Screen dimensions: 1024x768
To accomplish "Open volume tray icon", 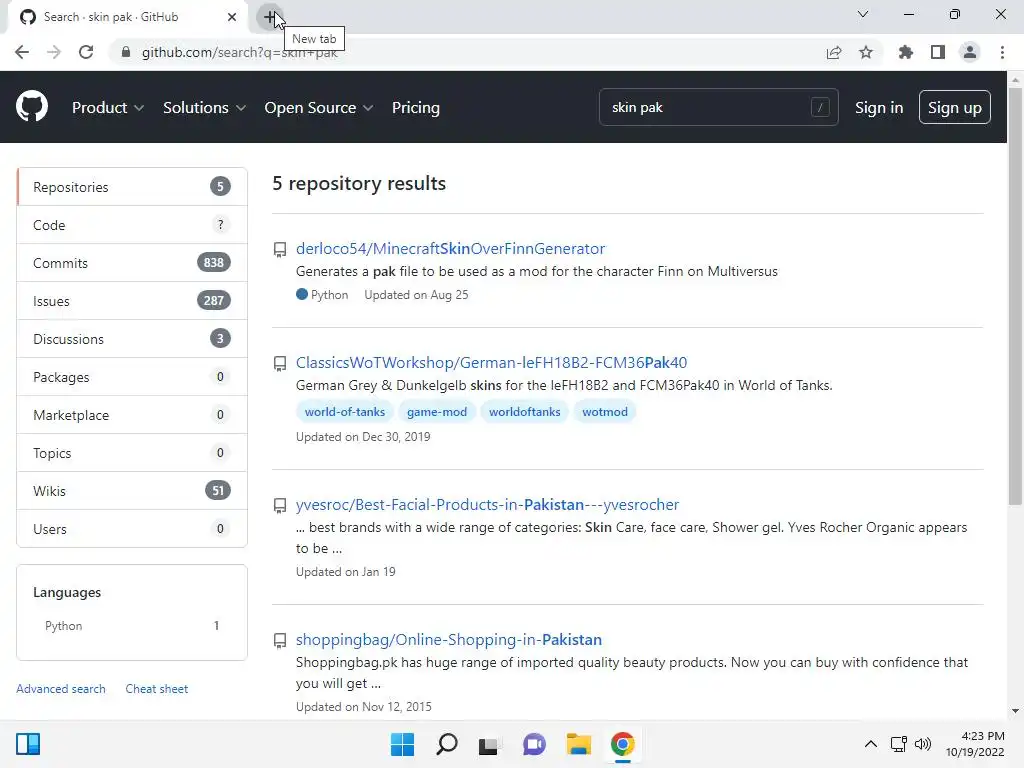I will tap(923, 744).
